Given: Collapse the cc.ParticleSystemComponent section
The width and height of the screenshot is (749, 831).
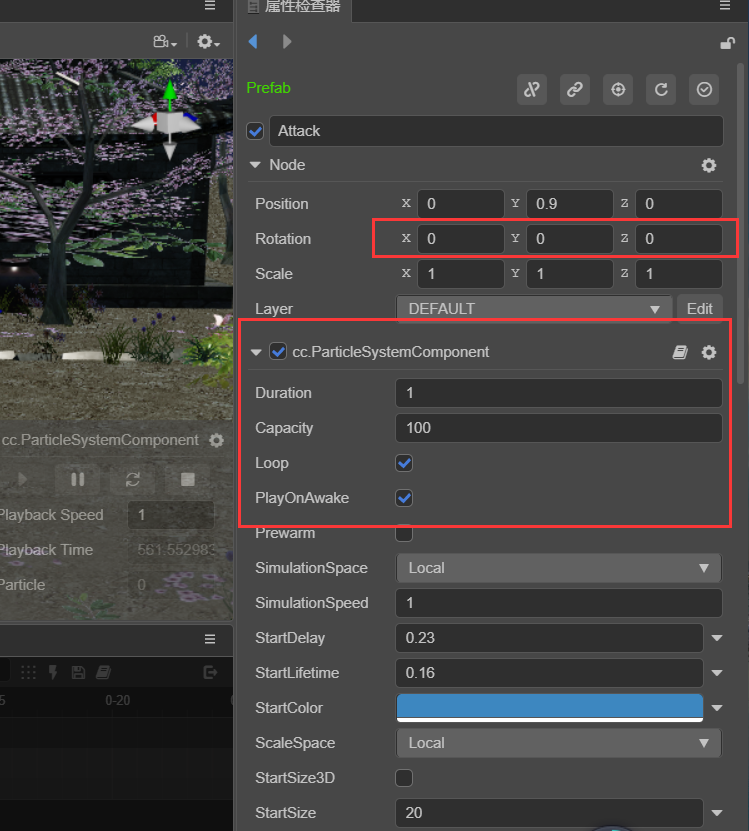Looking at the screenshot, I should click(256, 352).
